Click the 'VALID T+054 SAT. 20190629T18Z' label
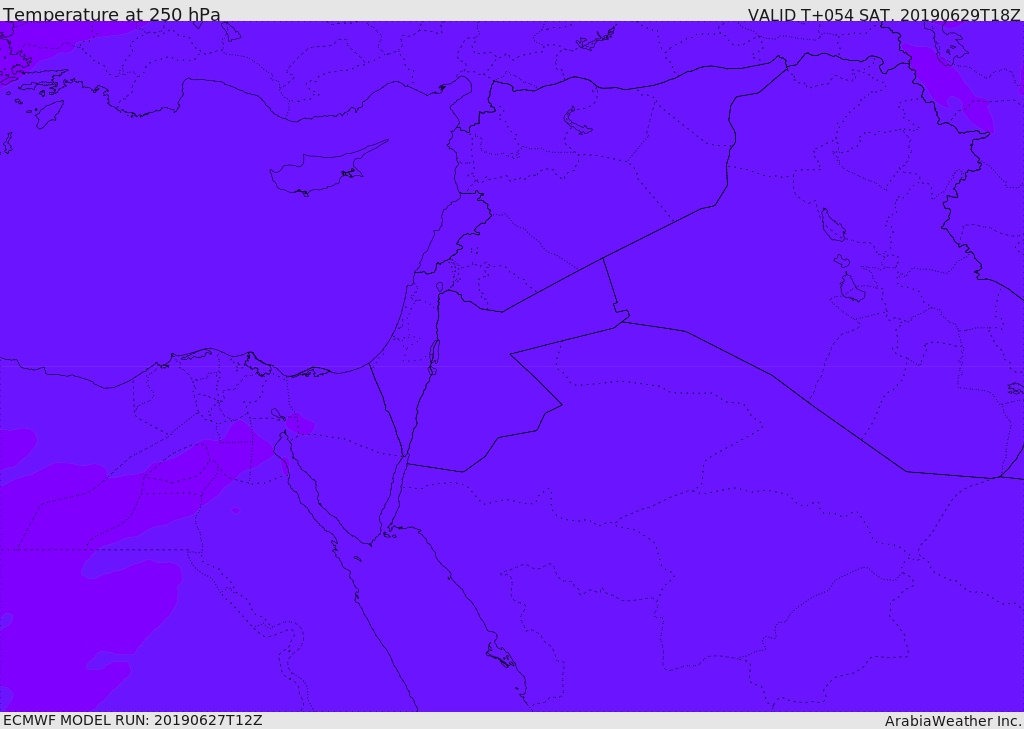Screen dimensions: 1024x729 (x=884, y=14)
